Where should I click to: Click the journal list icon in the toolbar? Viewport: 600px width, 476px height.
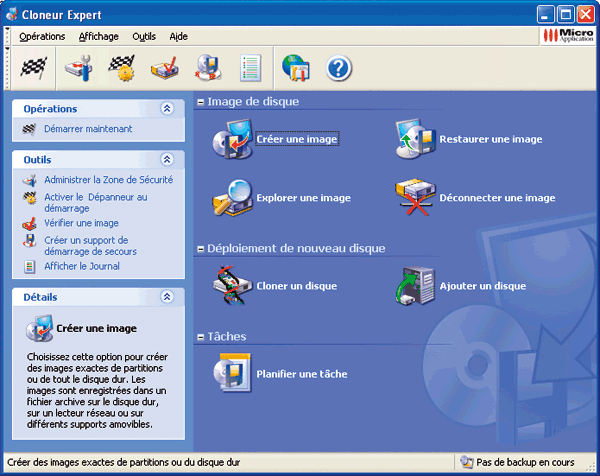coord(251,68)
